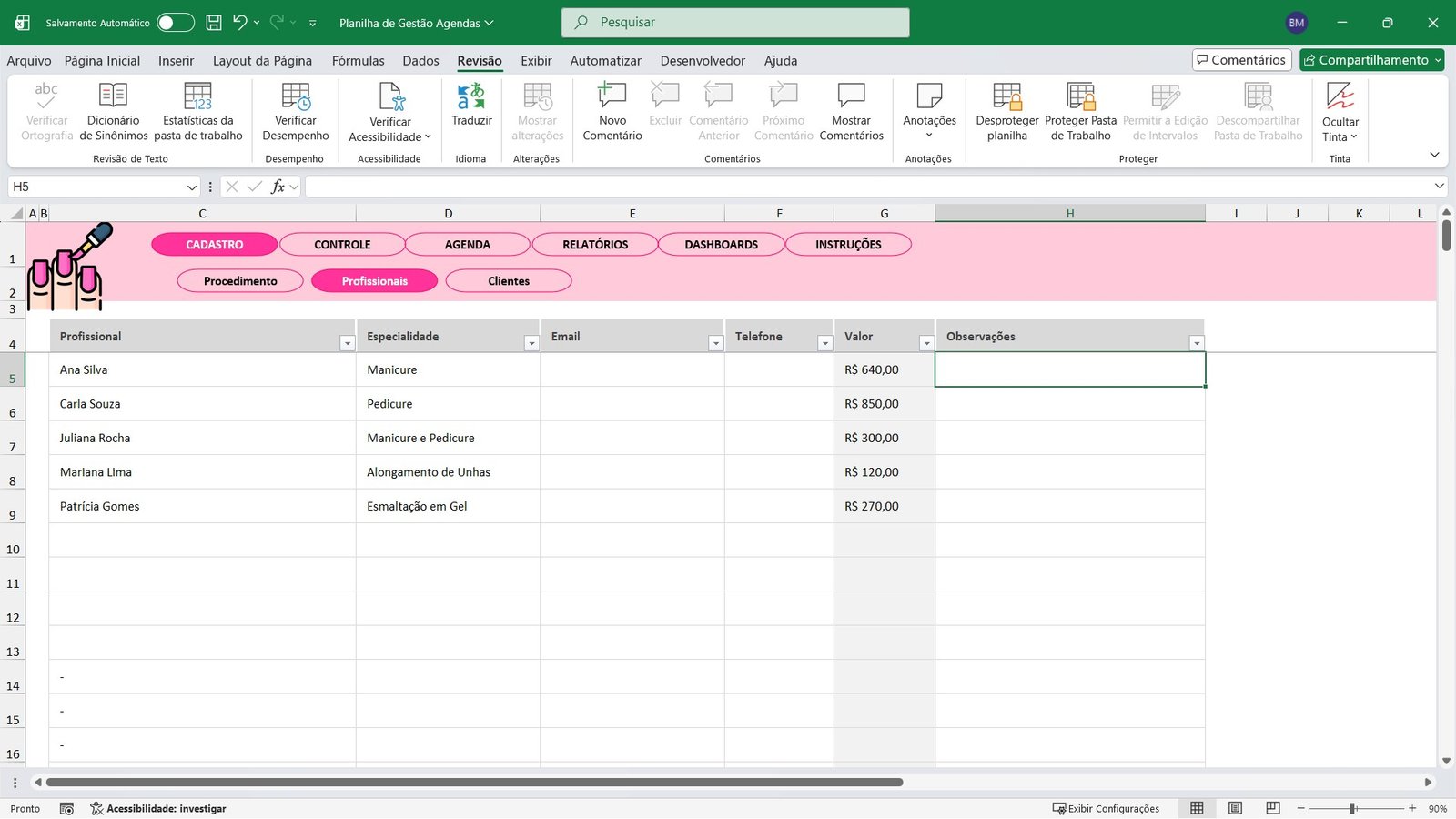Click the Compartilhamento button

(x=1371, y=60)
